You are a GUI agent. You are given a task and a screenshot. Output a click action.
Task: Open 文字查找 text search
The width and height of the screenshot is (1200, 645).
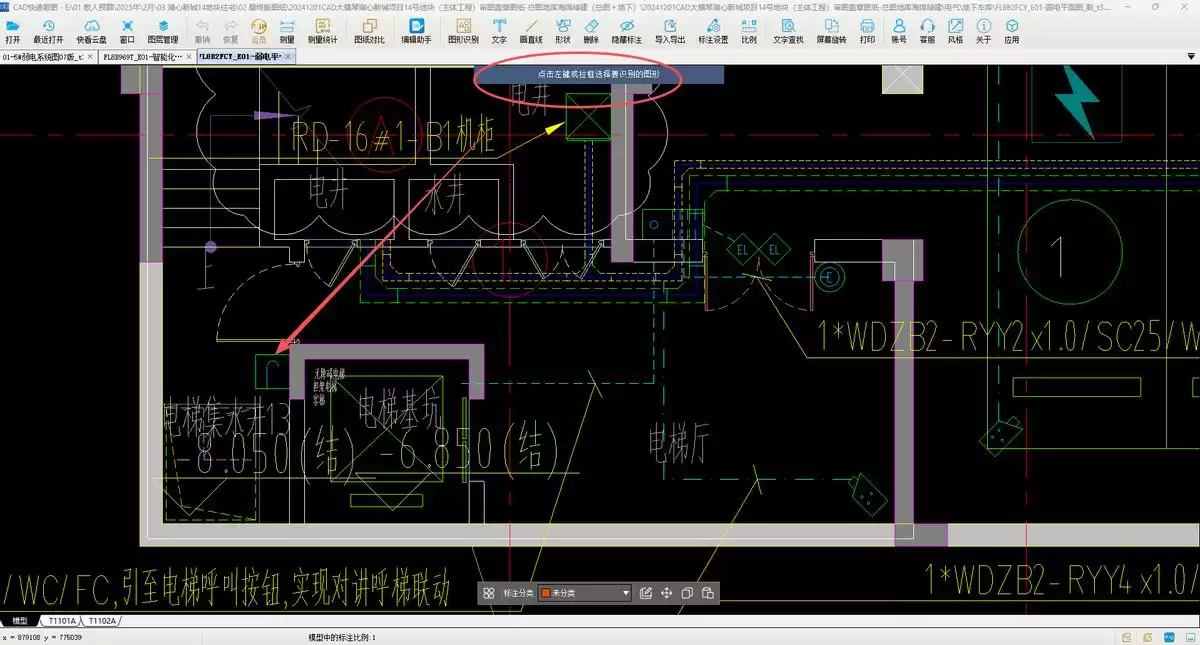click(x=789, y=31)
